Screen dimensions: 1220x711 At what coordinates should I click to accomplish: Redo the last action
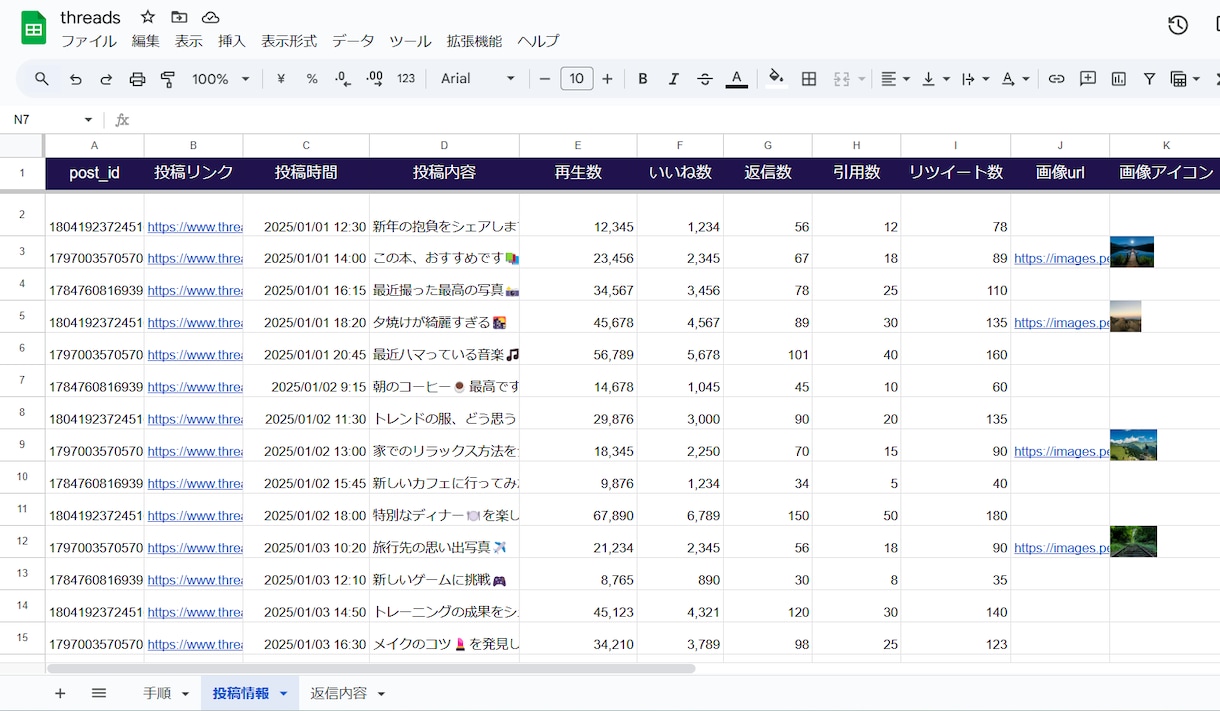pos(106,79)
